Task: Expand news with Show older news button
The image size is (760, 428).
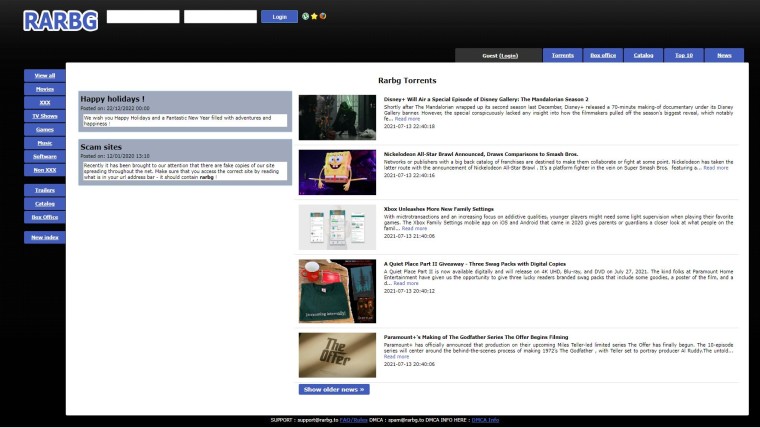Action: click(333, 389)
